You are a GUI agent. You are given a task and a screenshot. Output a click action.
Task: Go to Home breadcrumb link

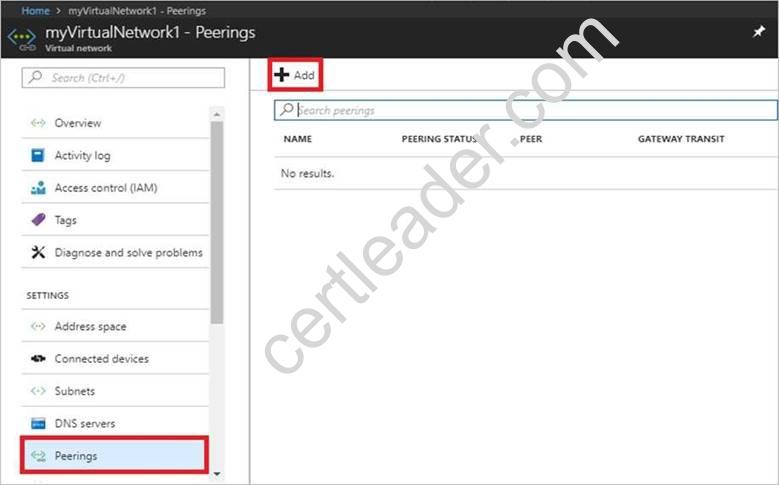coord(35,10)
